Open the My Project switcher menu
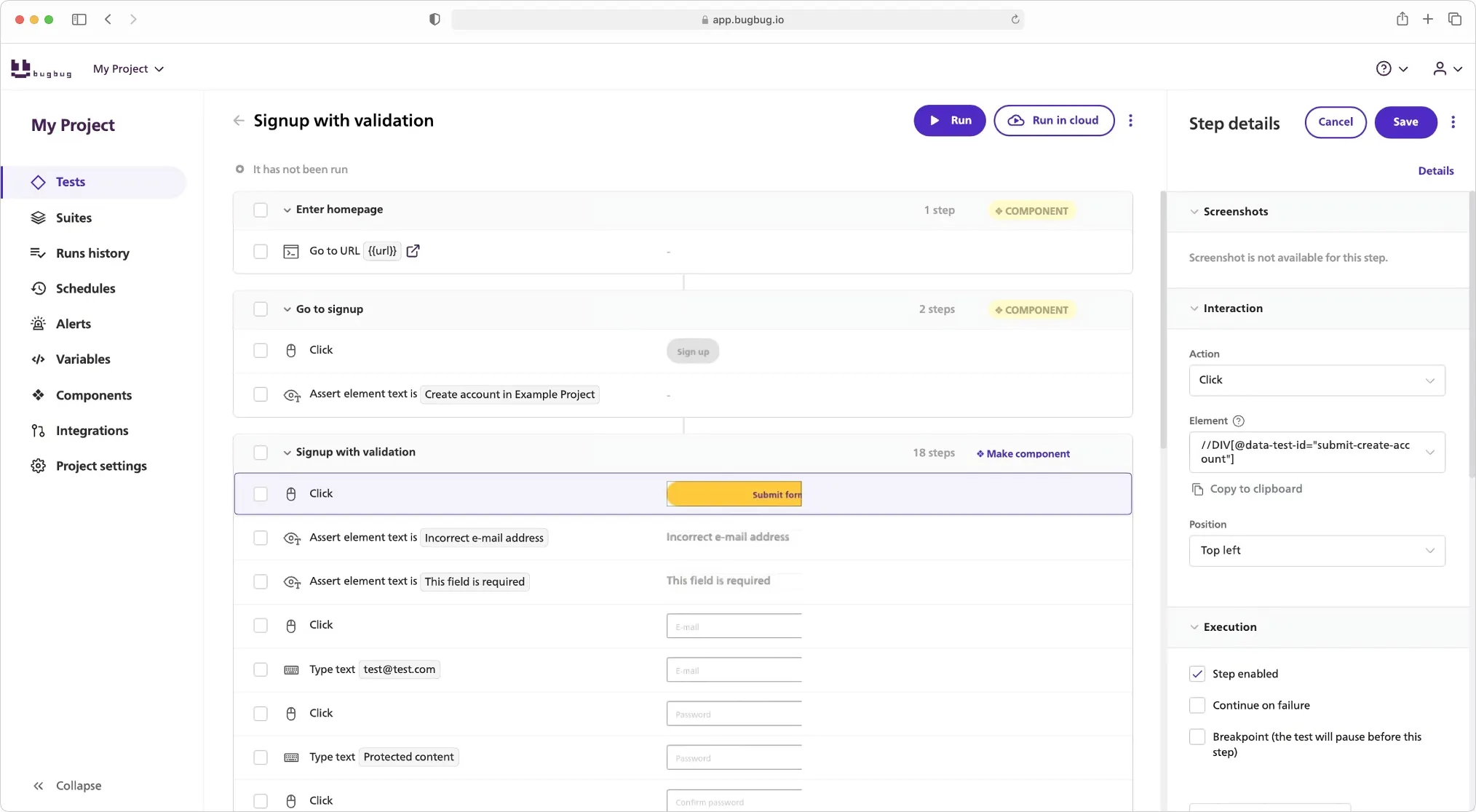Image resolution: width=1476 pixels, height=812 pixels. pos(128,68)
